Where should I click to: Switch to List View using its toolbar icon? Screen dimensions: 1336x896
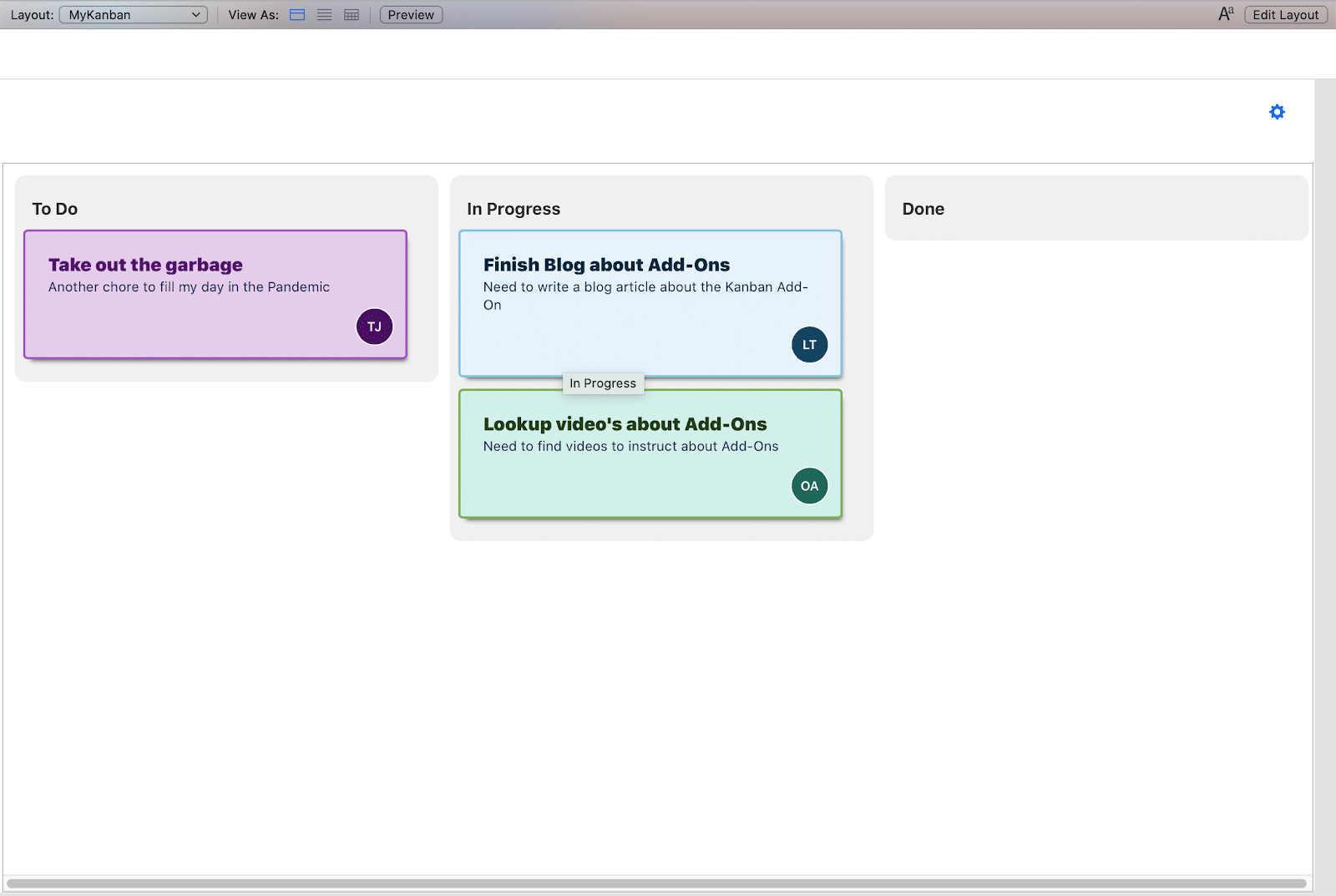(x=324, y=14)
